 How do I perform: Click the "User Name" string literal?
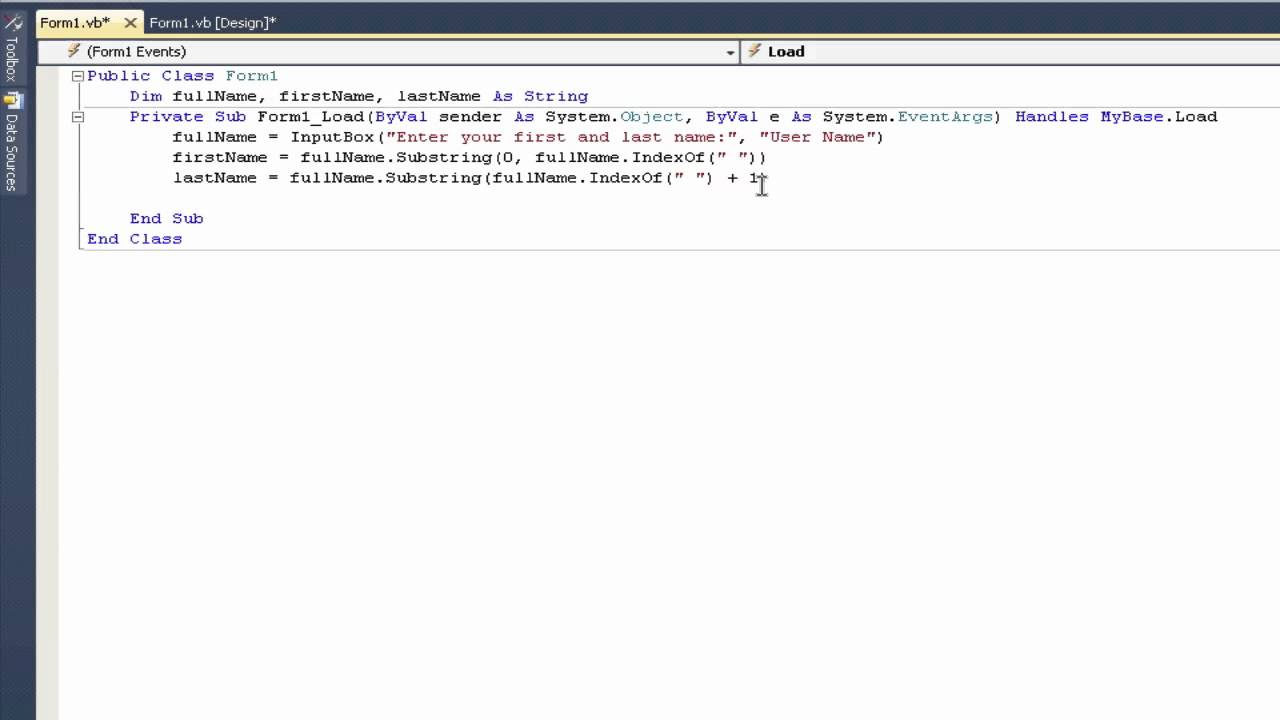(817, 137)
